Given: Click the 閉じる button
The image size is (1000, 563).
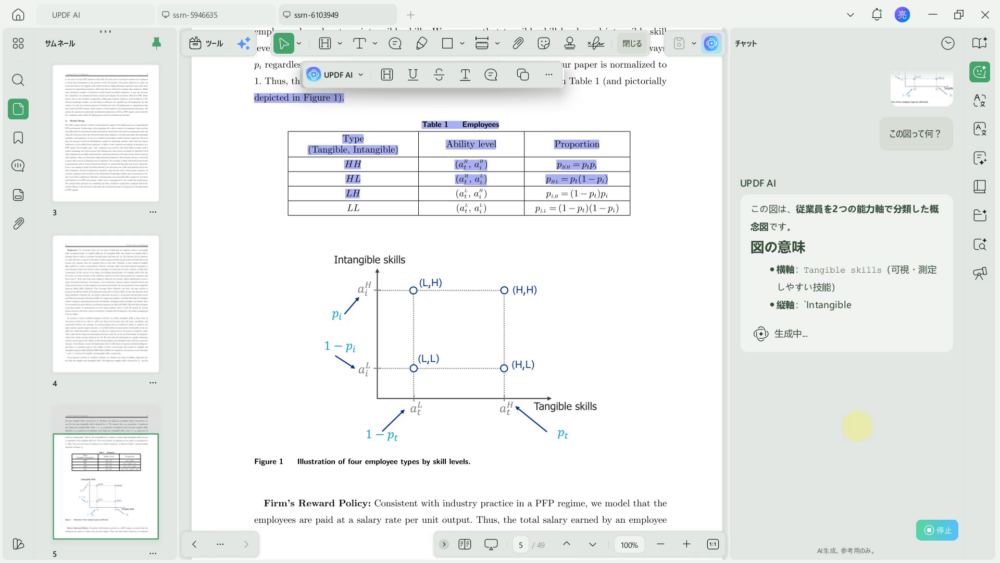Looking at the screenshot, I should (x=632, y=43).
